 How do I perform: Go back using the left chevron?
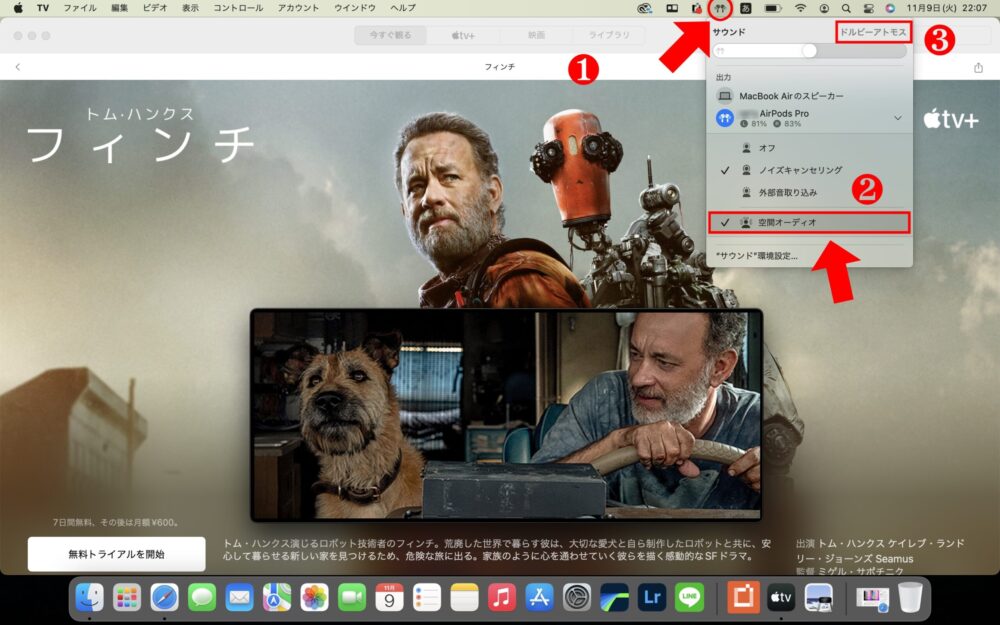point(18,67)
